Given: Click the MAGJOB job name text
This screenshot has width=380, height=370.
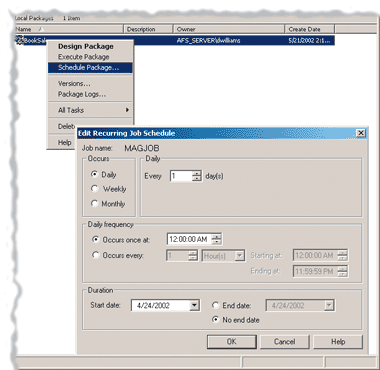Looking at the screenshot, I should point(142,148).
